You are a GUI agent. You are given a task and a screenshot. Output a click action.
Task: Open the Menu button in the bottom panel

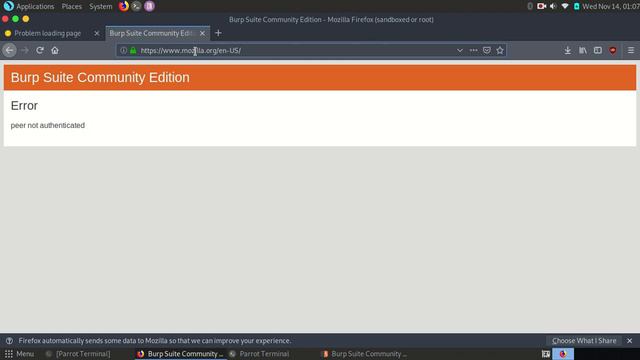point(19,354)
